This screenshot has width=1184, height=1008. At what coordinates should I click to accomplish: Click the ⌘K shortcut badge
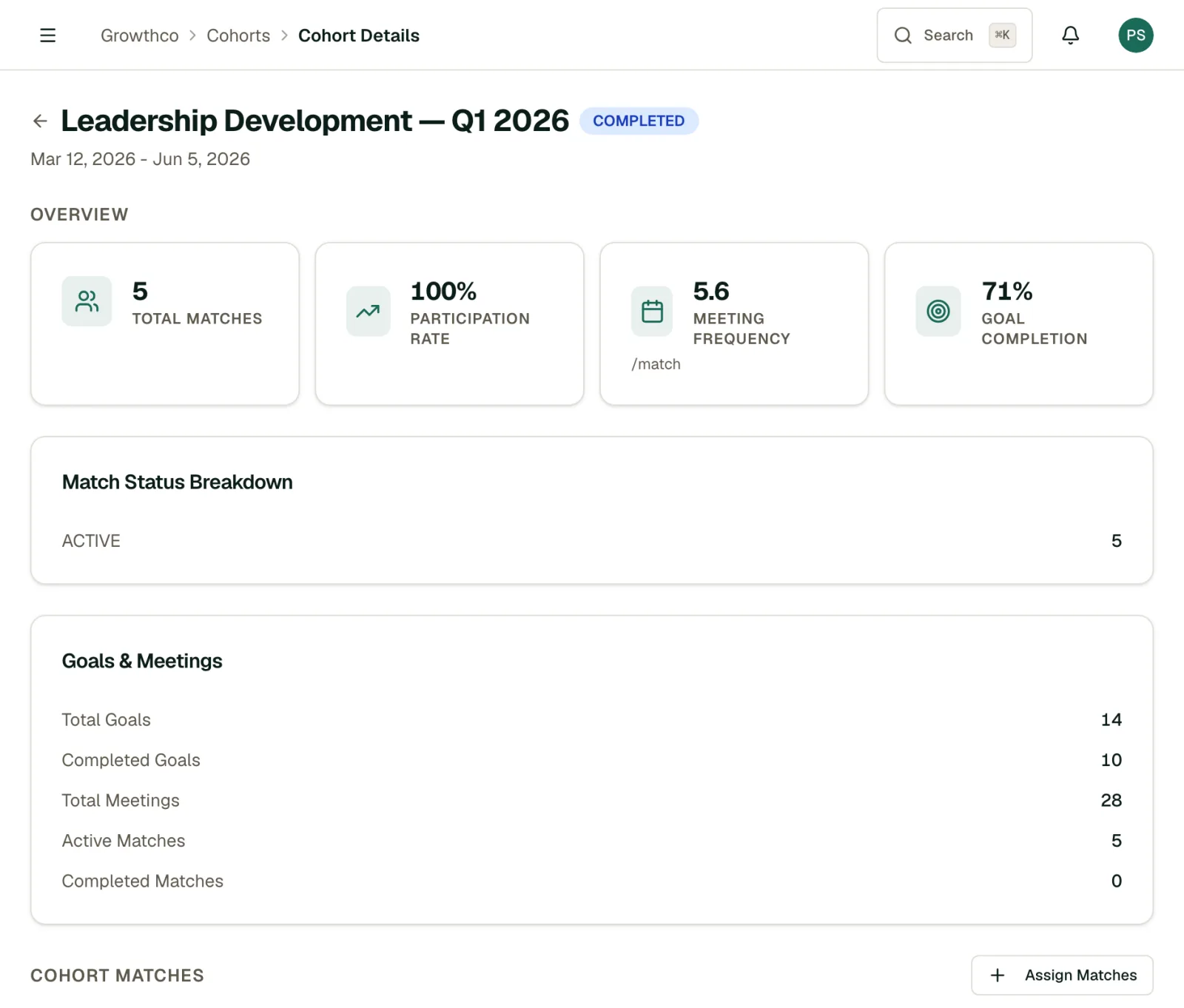tap(1002, 35)
